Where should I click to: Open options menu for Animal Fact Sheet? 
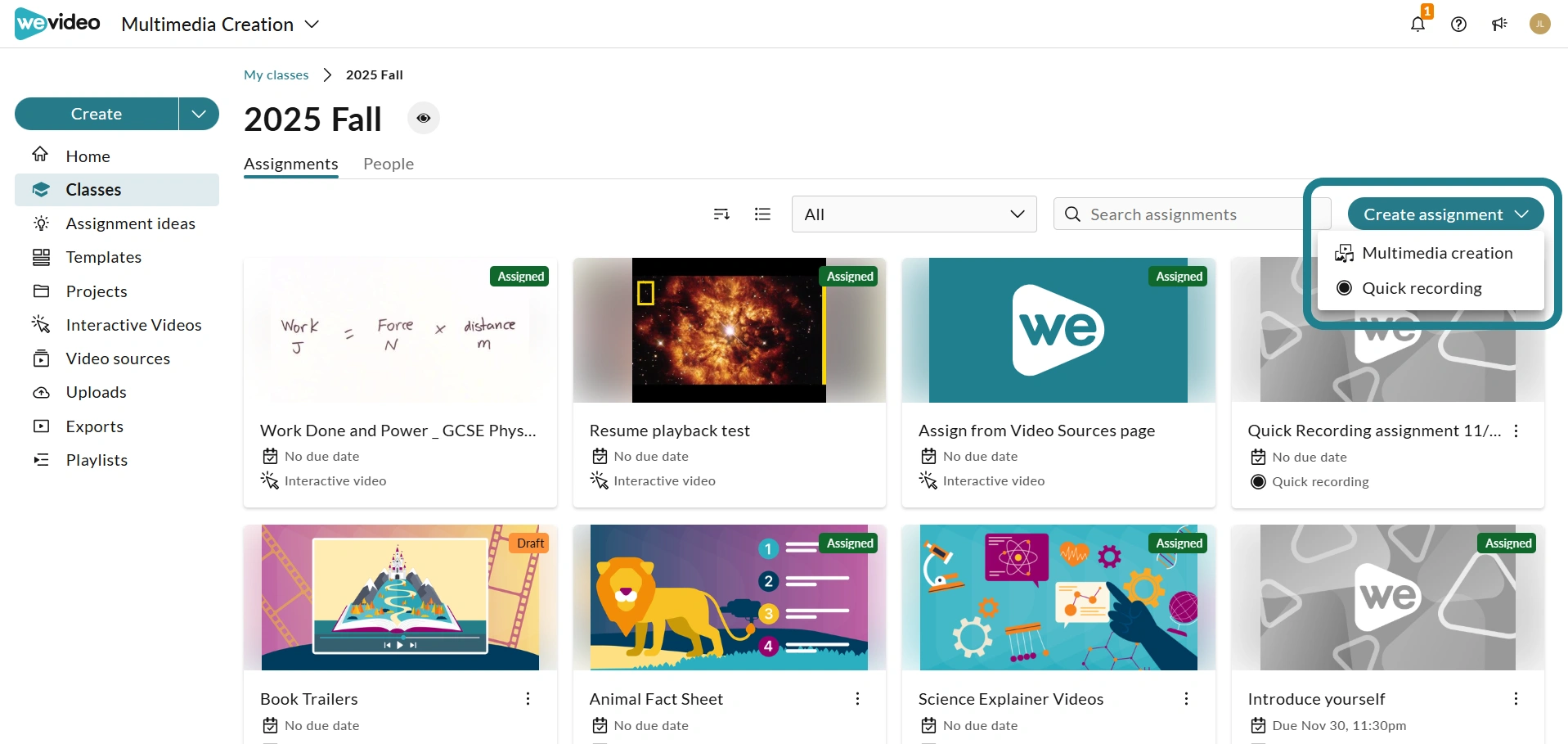click(x=857, y=698)
